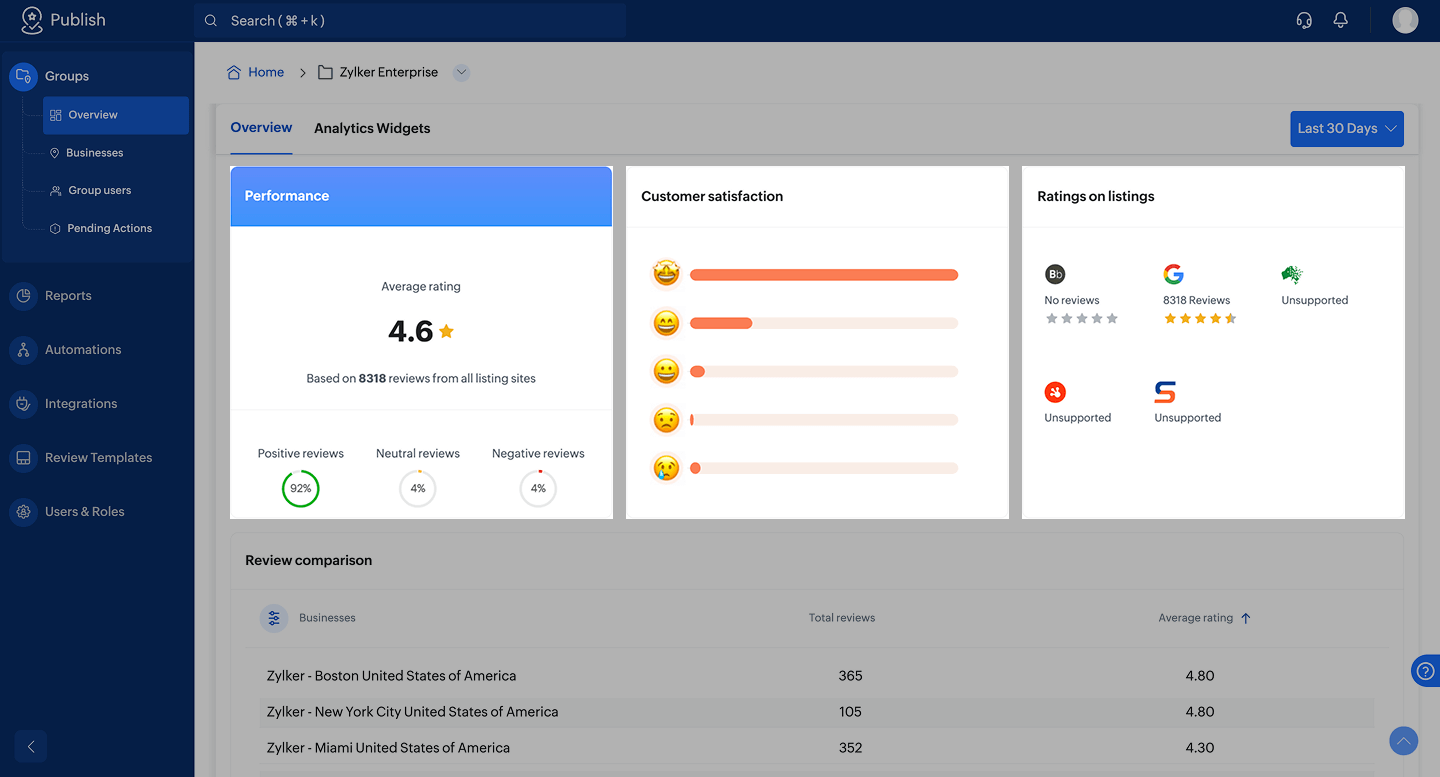
Task: Select Businesses in the Groups menu
Action: click(94, 153)
